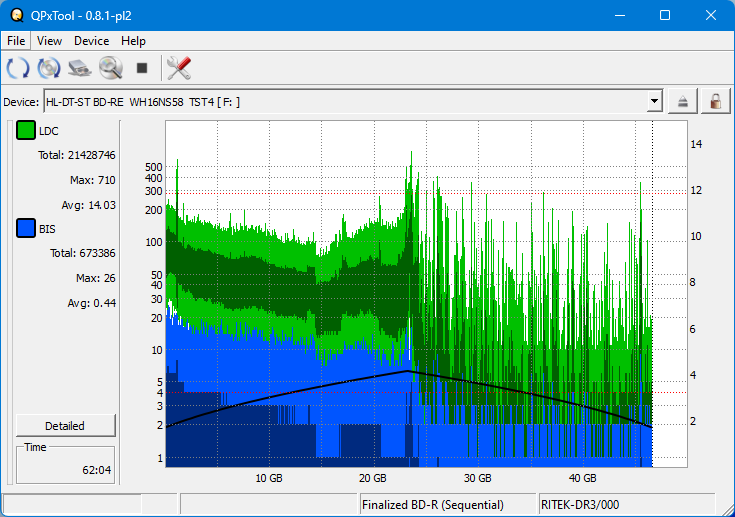This screenshot has height=517, width=735.
Task: Click the load media info disc icon
Action: [49, 68]
